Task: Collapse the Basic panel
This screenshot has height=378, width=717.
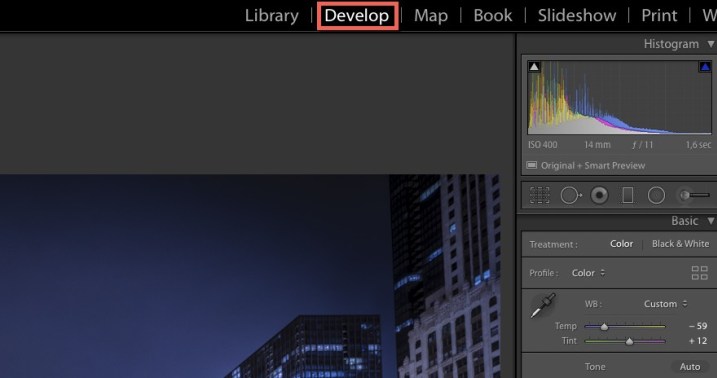Action: tap(711, 221)
